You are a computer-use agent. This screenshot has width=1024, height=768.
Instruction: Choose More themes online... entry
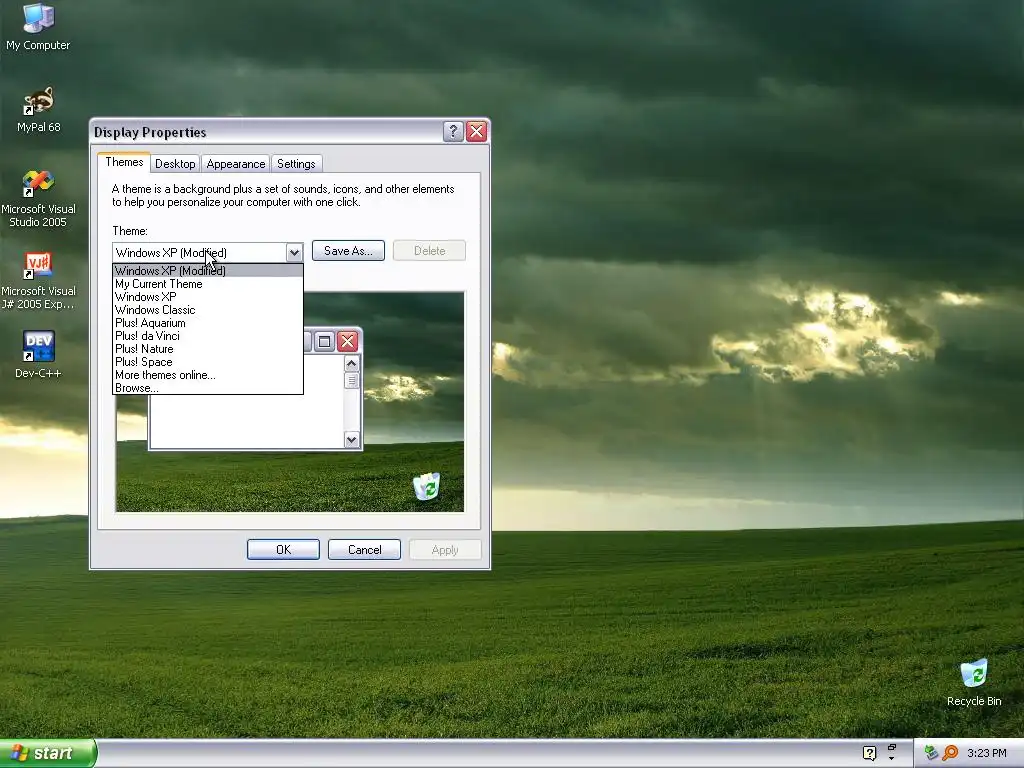[x=208, y=375]
